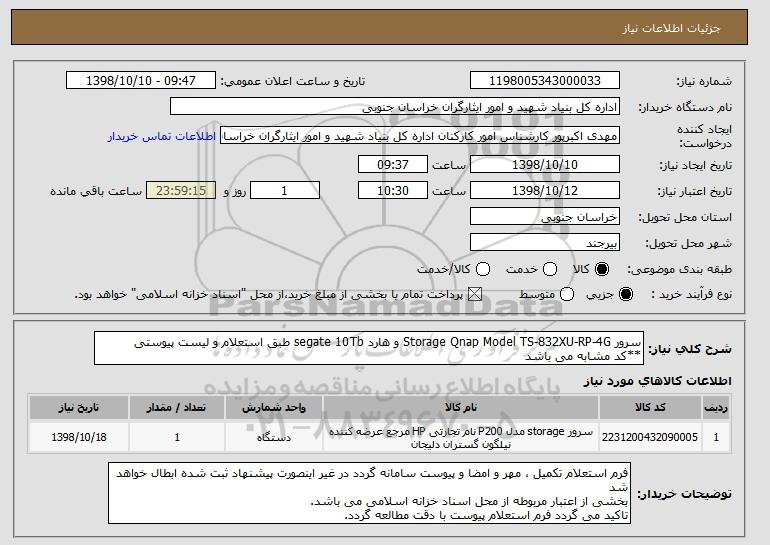This screenshot has width=770, height=545.
Task: Select the متوسط purchase type radio
Action: 567,294
